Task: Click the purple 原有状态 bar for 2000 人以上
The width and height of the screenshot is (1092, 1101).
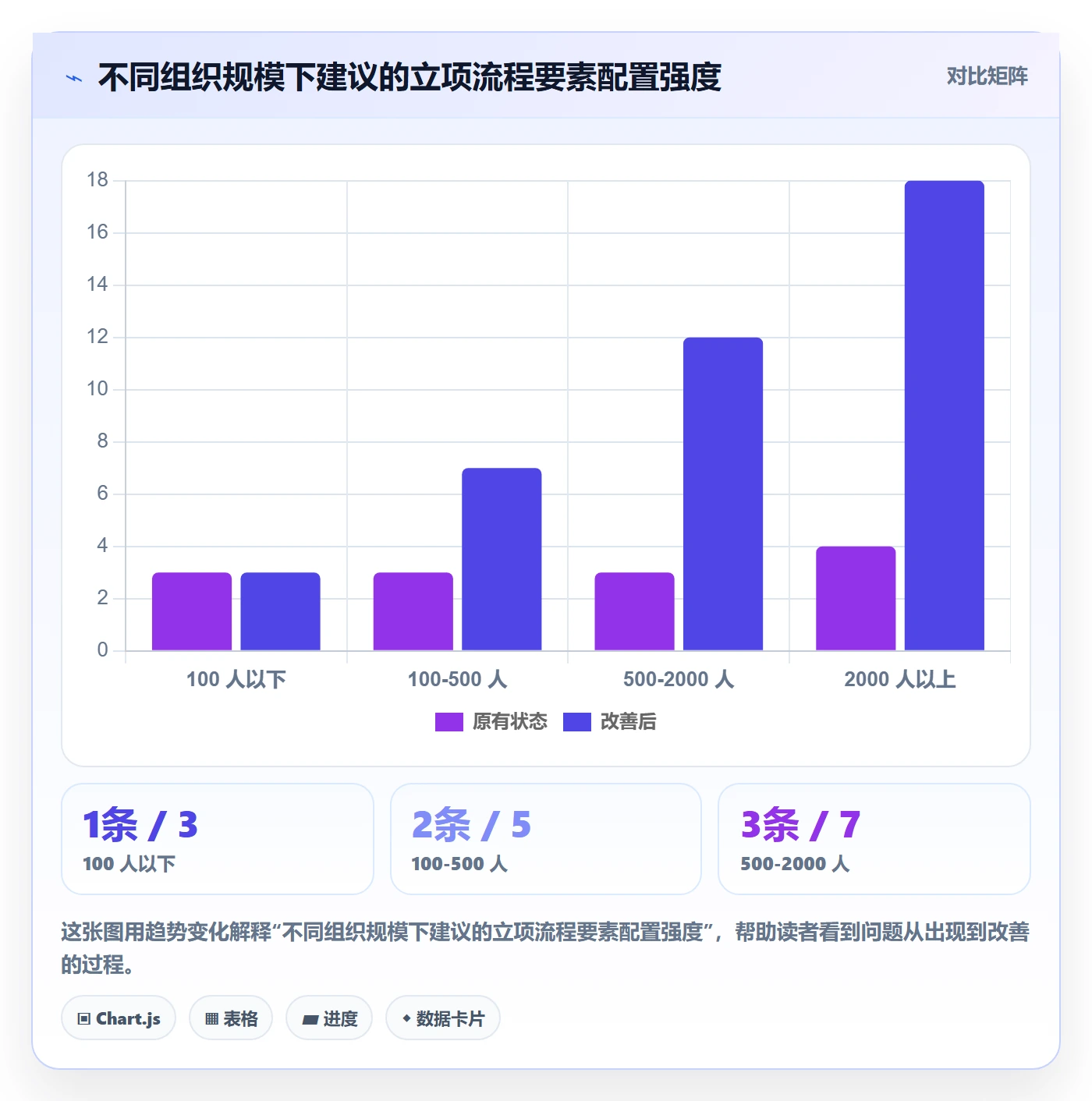Action: (x=856, y=598)
